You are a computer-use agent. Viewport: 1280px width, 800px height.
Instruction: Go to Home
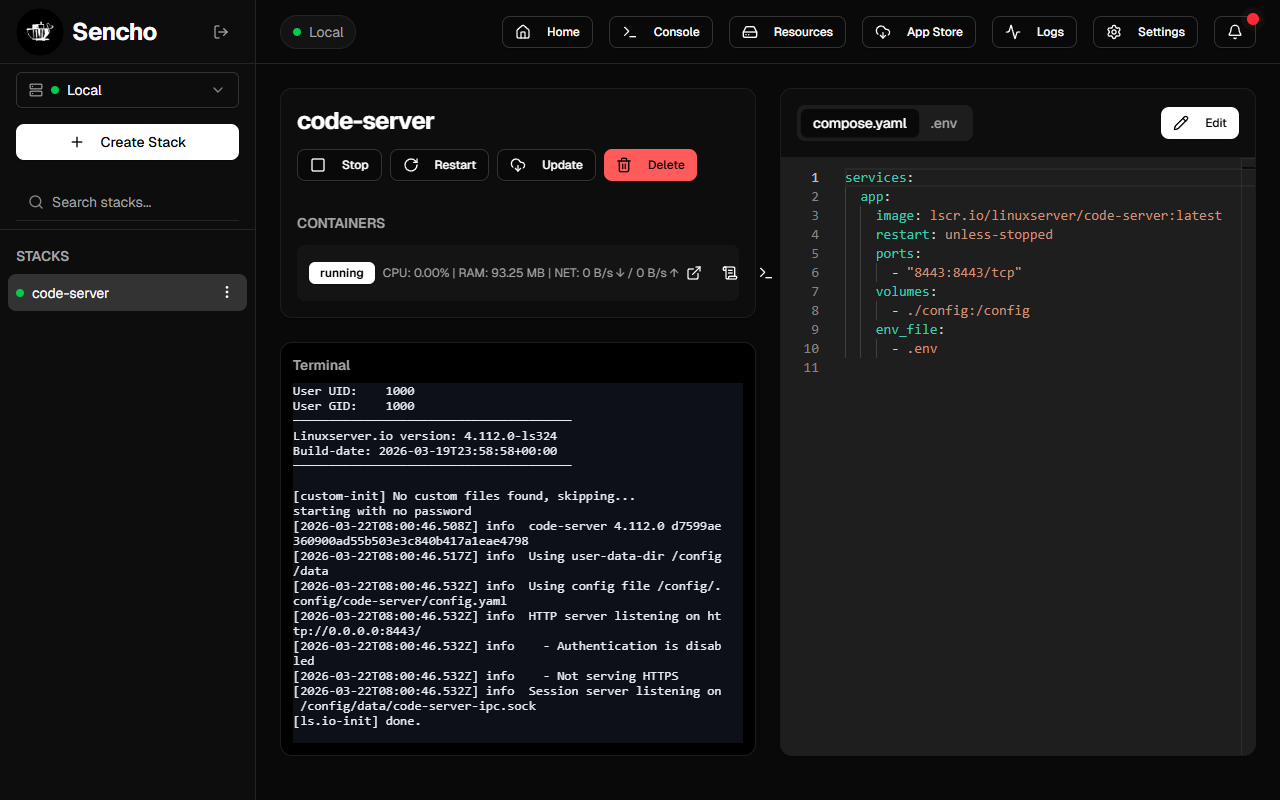pyautogui.click(x=547, y=32)
